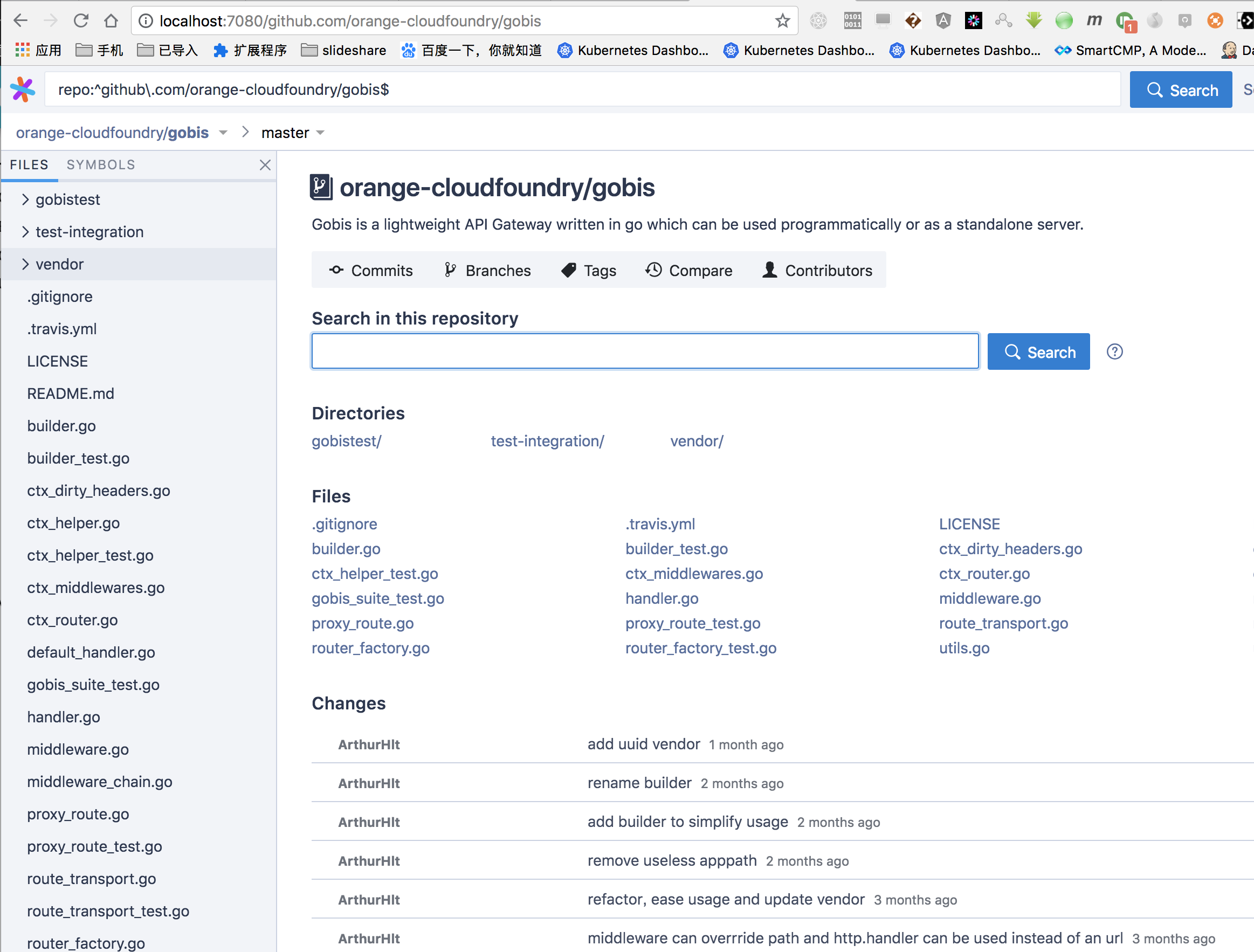Click the search input field
Screen dimensions: 1254x952
click(645, 351)
